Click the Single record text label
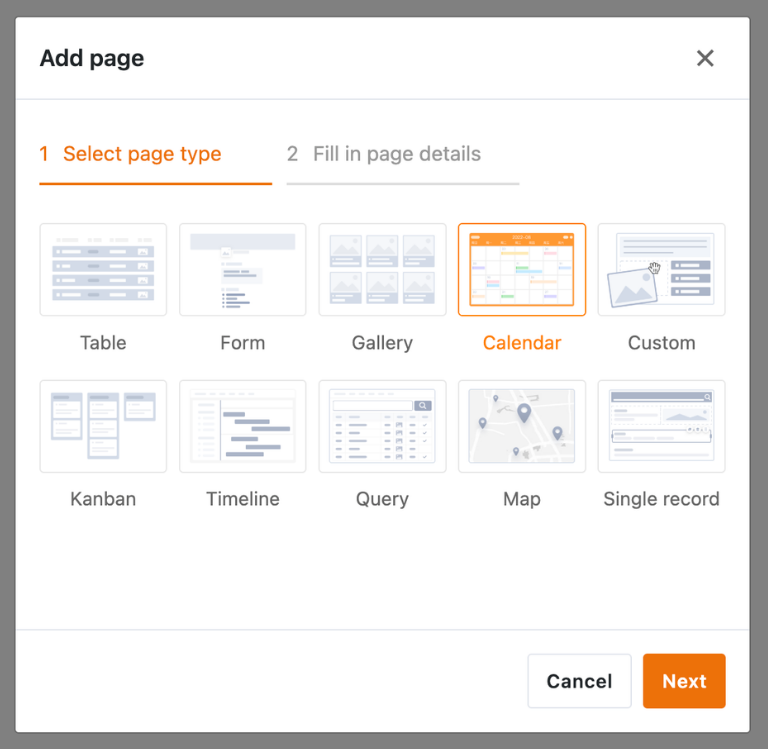Viewport: 768px width, 749px height. (x=661, y=499)
